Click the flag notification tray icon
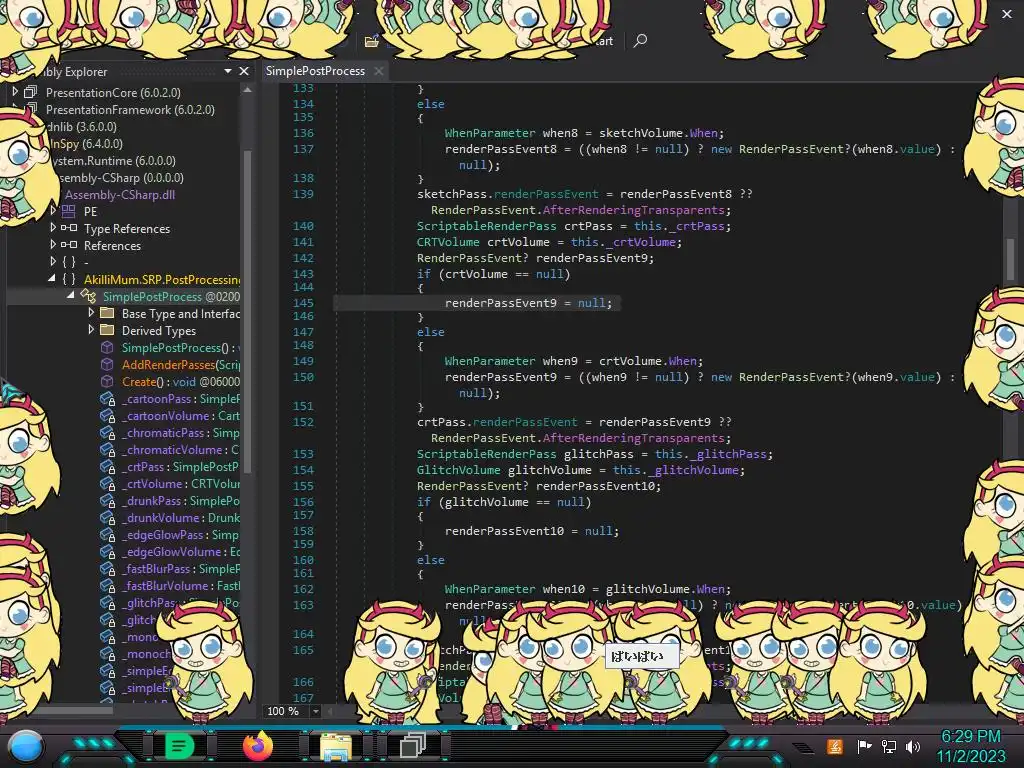 [x=865, y=746]
